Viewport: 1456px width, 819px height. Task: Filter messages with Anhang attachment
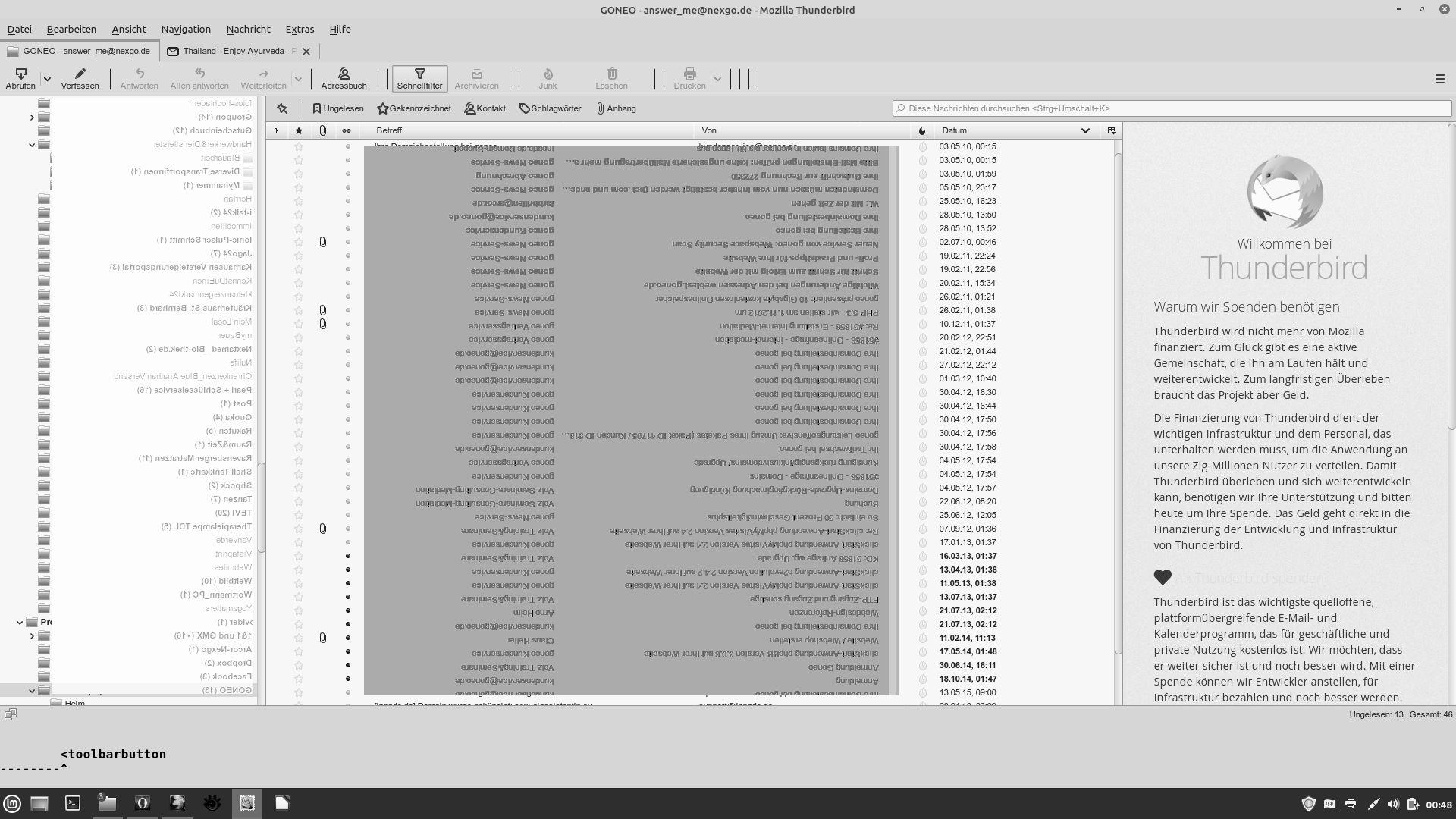point(616,108)
